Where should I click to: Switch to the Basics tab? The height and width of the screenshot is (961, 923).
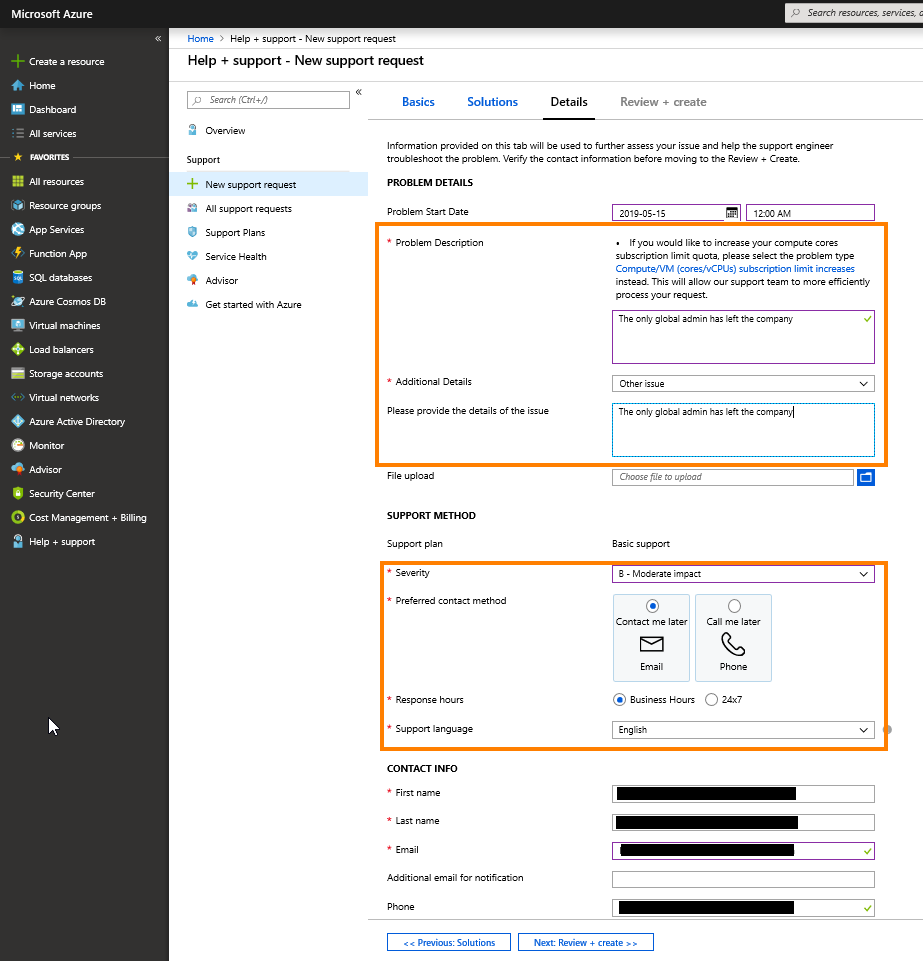418,102
